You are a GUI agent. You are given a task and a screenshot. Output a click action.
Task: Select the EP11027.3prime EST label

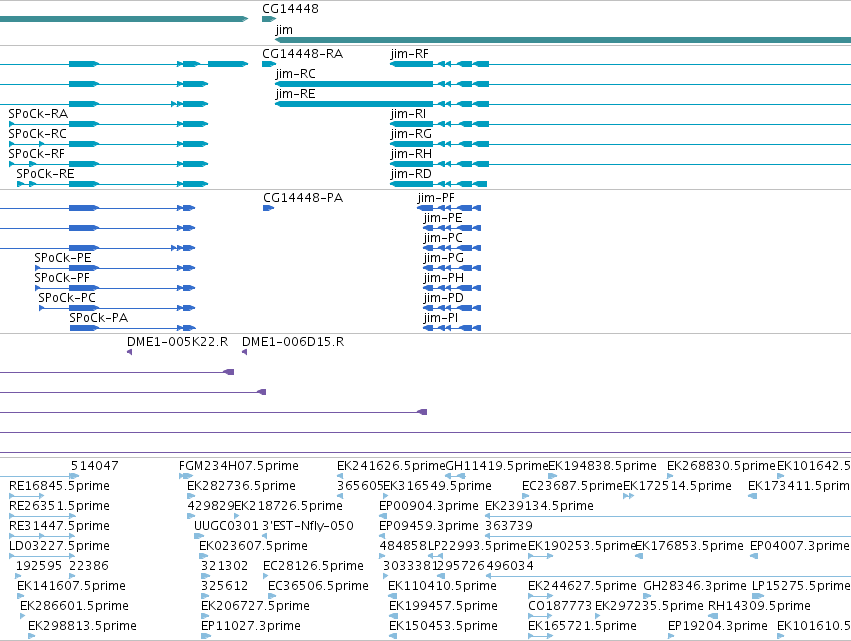click(x=251, y=627)
